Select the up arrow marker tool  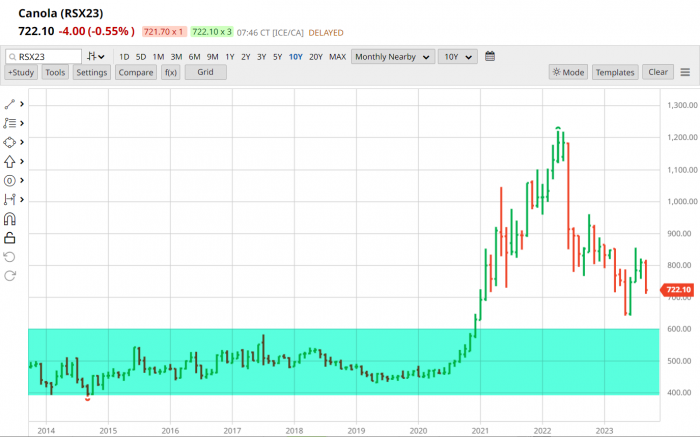[9, 161]
